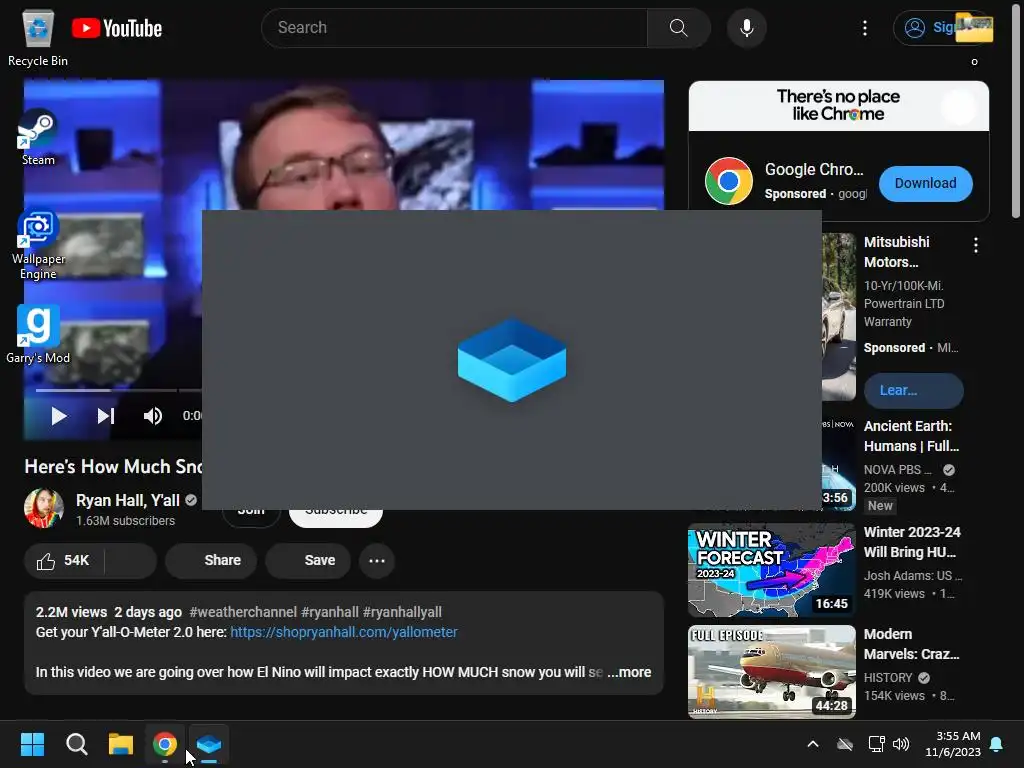
Task: Open File Explorer from taskbar
Action: 121,744
